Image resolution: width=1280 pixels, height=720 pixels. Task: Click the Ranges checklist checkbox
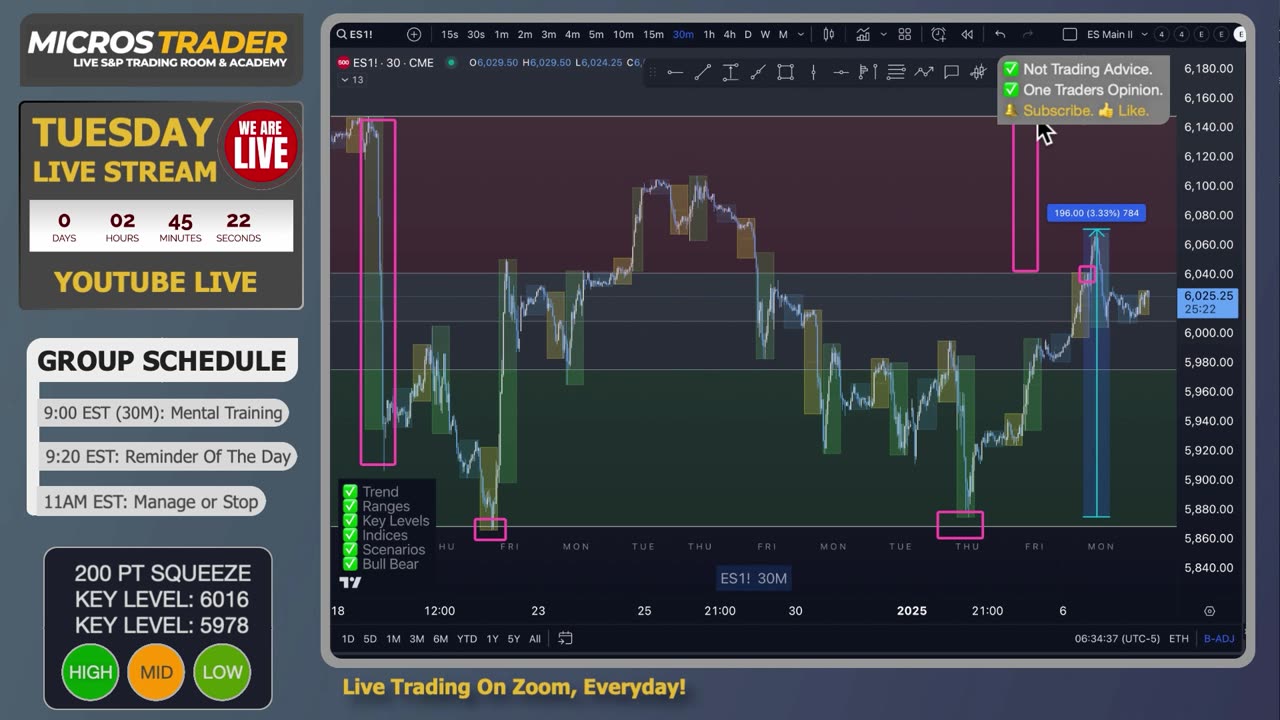click(350, 506)
